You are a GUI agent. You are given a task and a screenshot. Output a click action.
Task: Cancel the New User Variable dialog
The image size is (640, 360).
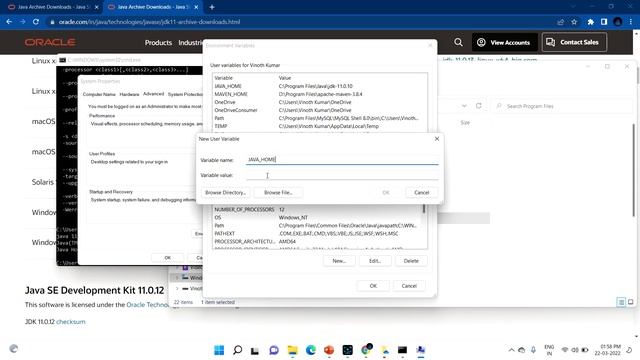tap(422, 192)
